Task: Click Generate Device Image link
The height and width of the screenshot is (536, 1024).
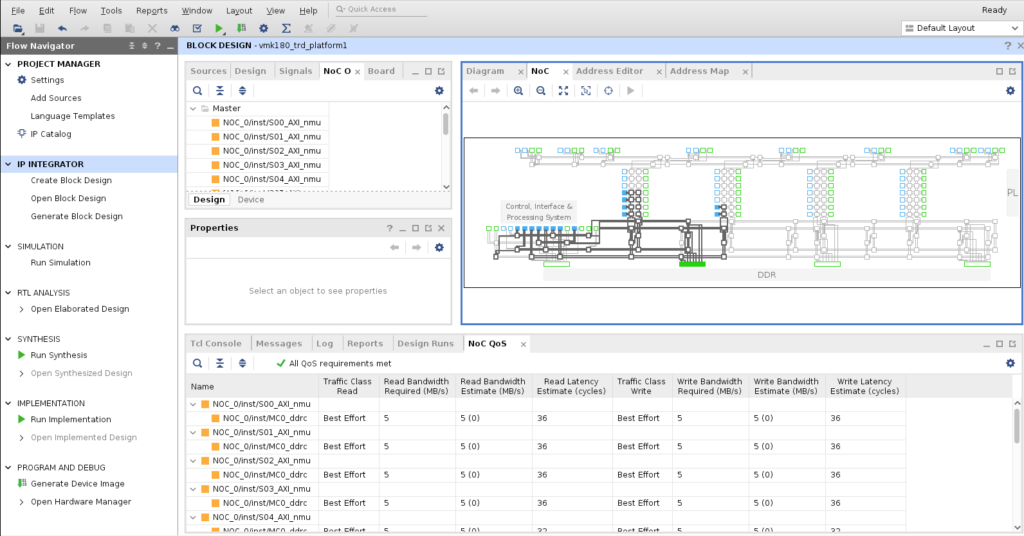Action: [77, 484]
